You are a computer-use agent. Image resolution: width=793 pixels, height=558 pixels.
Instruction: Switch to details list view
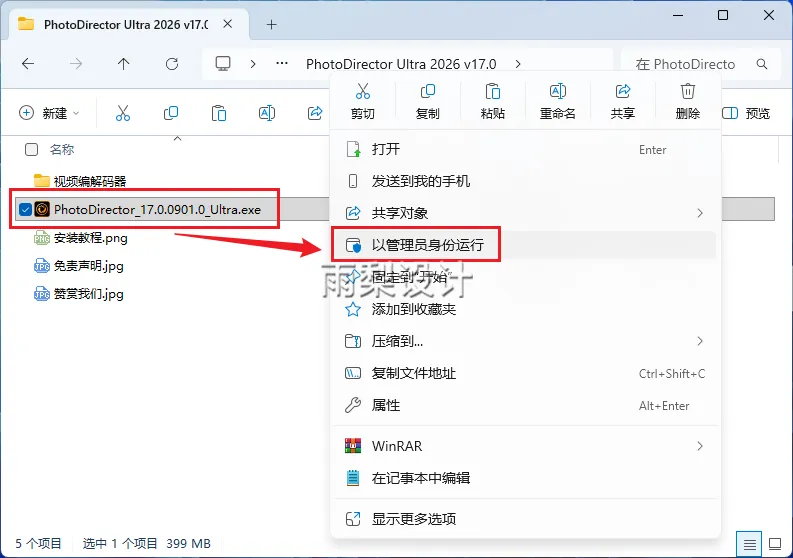point(750,544)
